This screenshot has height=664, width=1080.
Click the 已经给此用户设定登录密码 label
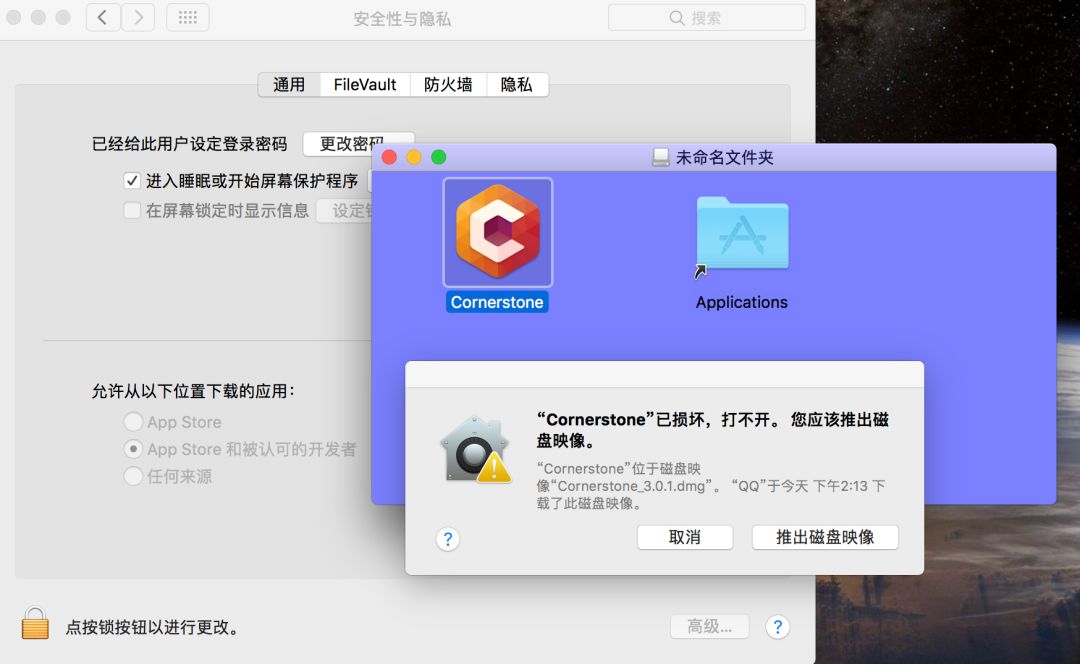tap(189, 144)
